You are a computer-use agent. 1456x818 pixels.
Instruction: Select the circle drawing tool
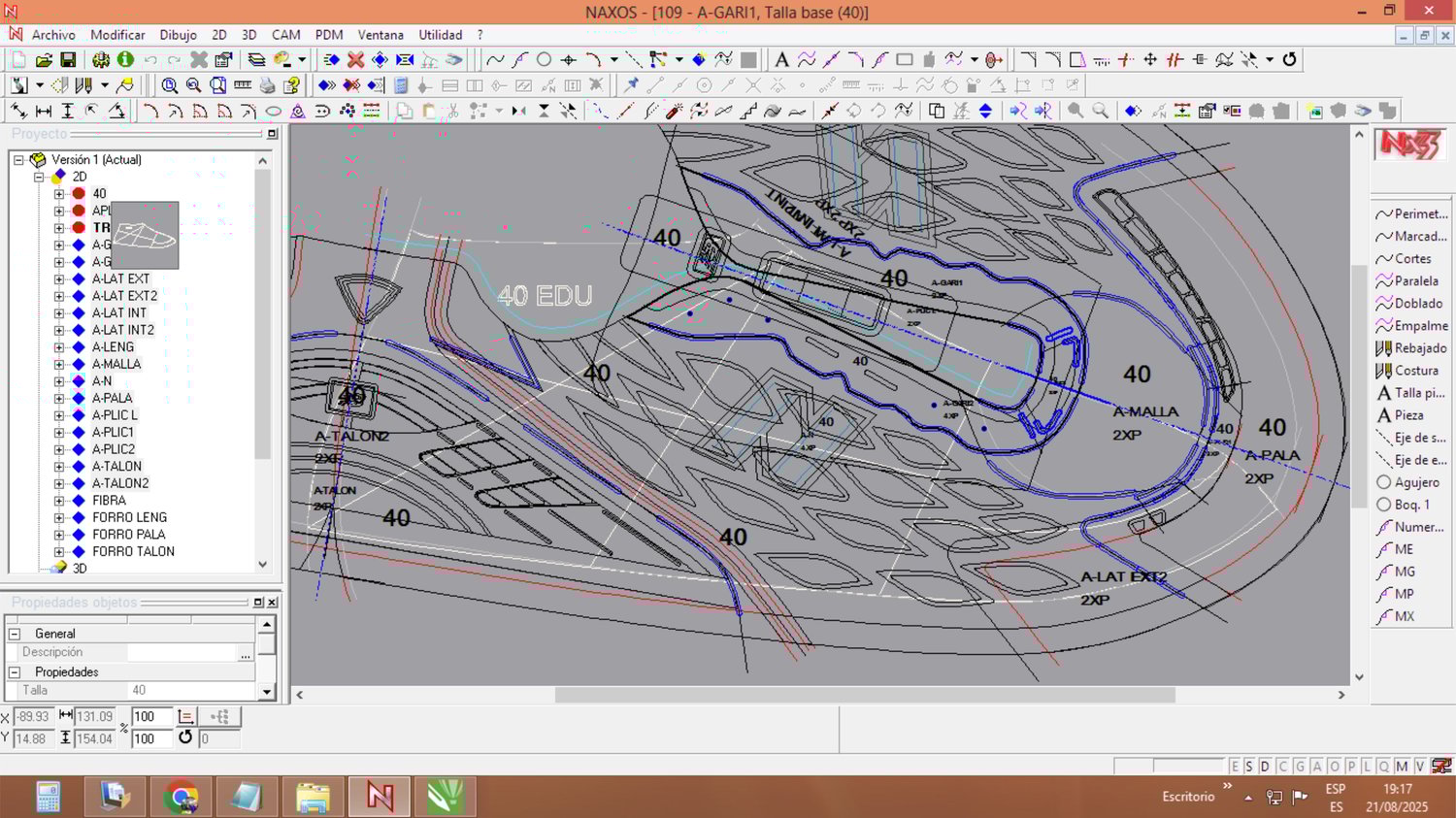tap(545, 60)
